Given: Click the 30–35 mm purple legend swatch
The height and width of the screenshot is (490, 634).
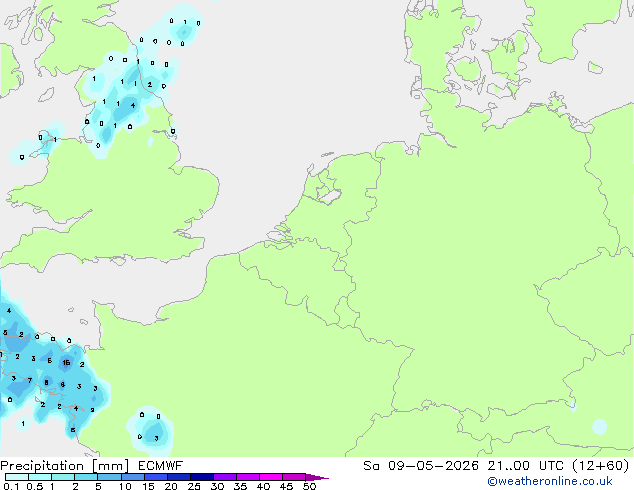Looking at the screenshot, I should pos(224,477).
